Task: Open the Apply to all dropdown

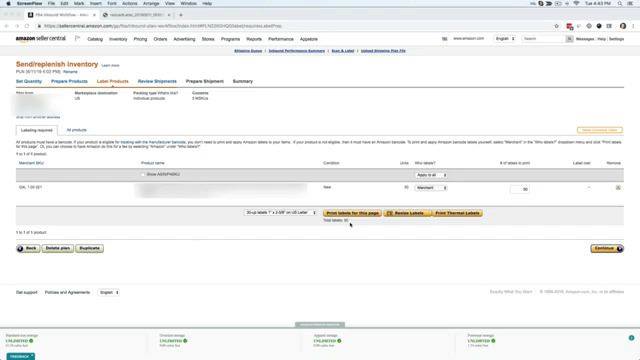Action: coord(431,175)
